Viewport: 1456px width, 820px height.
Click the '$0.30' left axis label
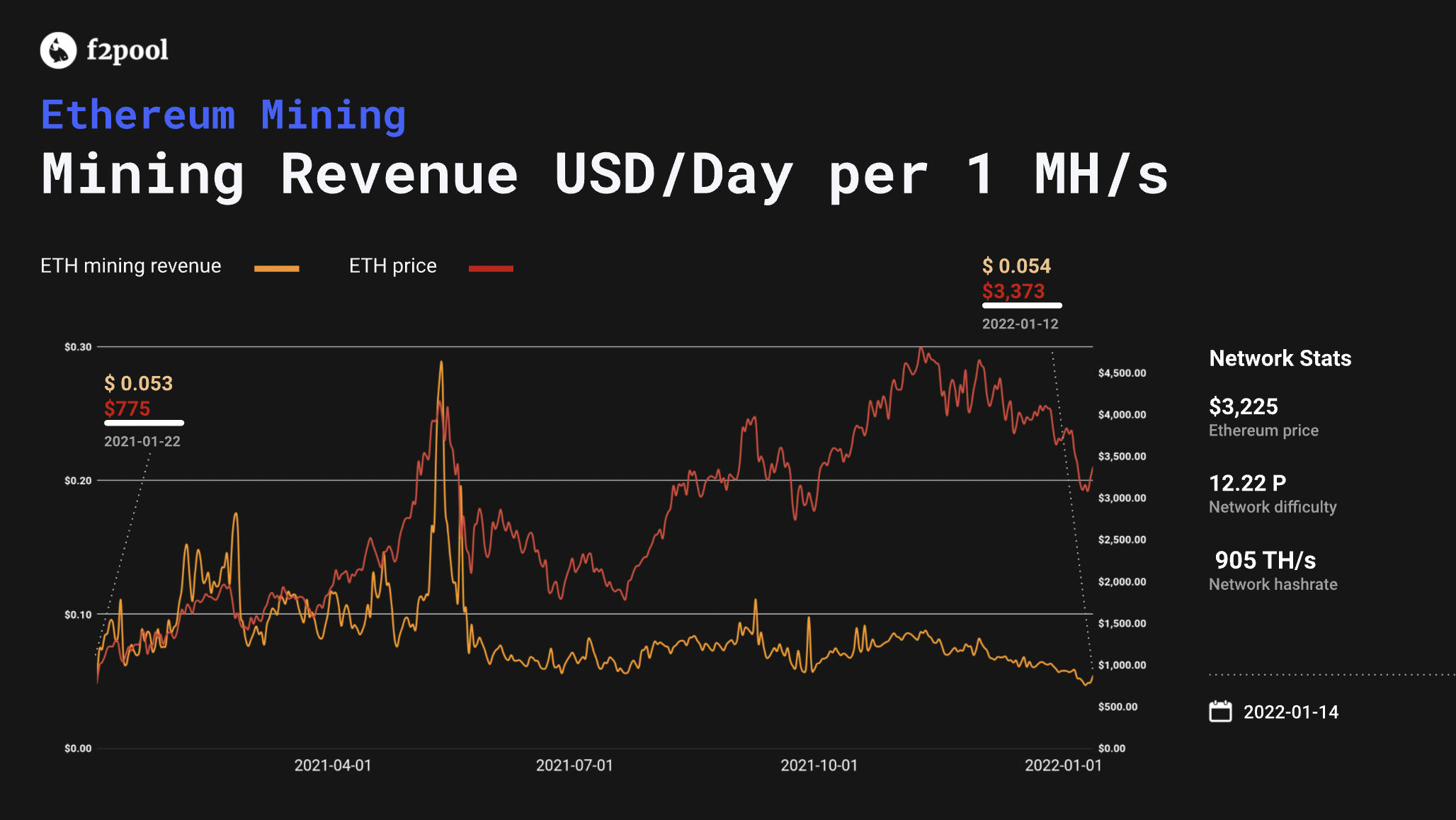pos(78,347)
